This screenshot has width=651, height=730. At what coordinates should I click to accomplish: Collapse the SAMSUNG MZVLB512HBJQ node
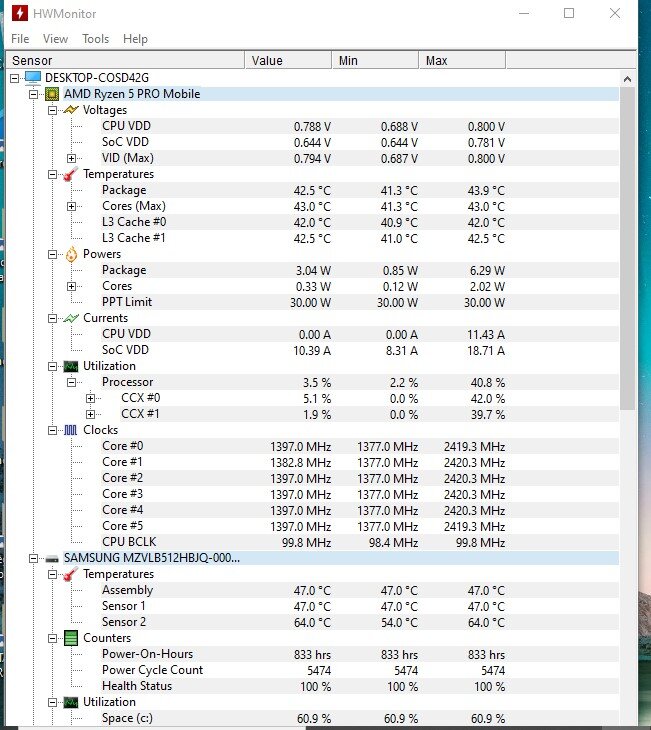click(34, 558)
